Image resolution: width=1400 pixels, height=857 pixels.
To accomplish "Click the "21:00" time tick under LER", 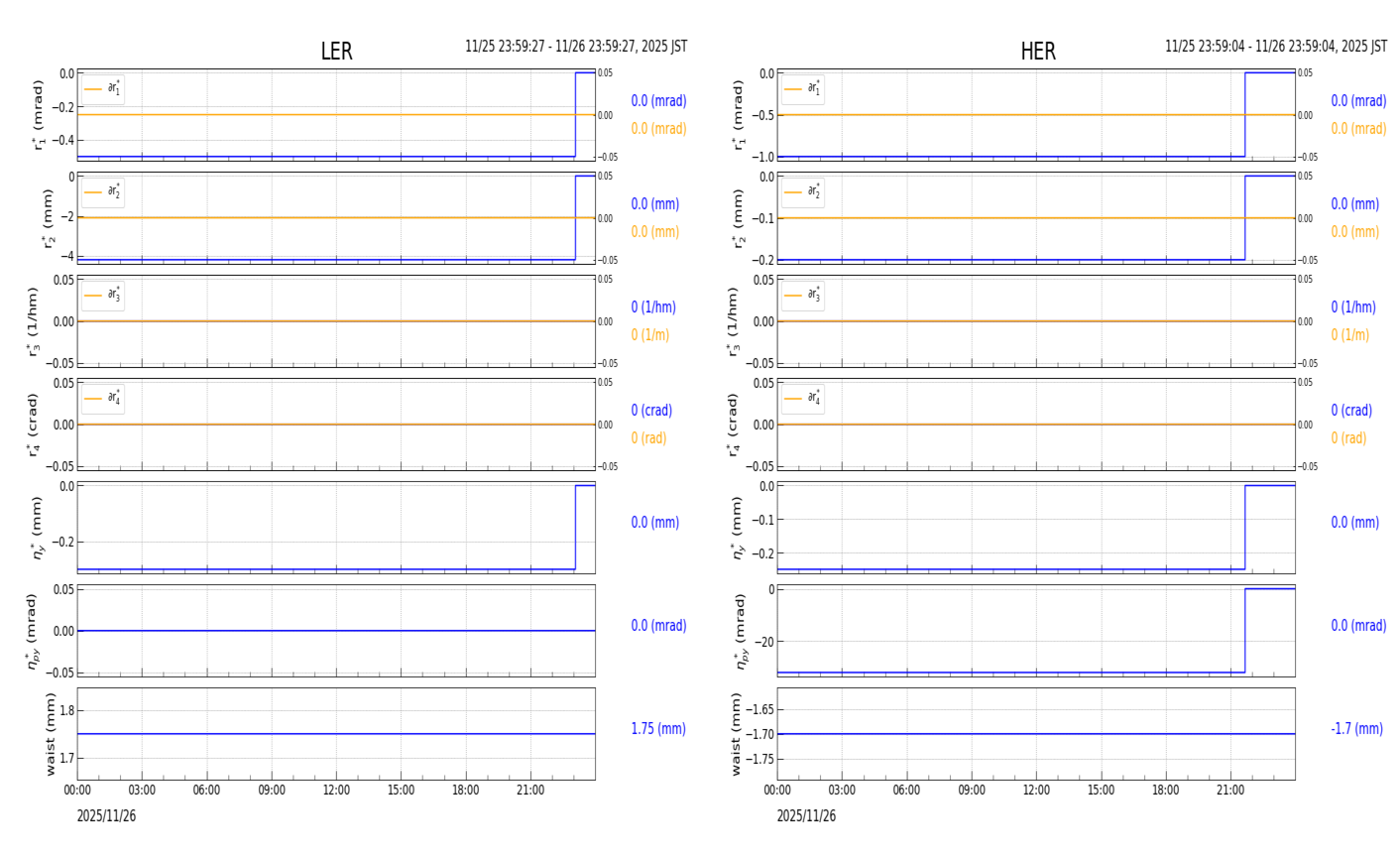I will (x=530, y=791).
